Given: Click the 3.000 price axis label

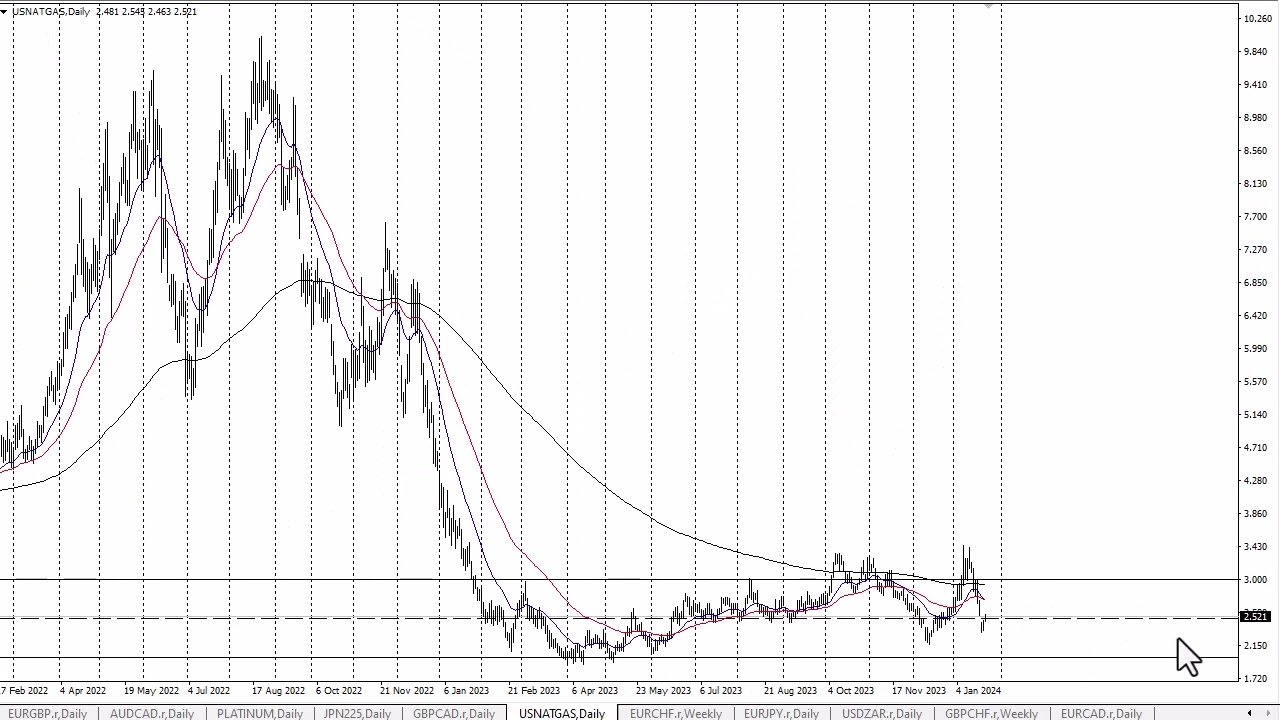Looking at the screenshot, I should pos(1255,580).
